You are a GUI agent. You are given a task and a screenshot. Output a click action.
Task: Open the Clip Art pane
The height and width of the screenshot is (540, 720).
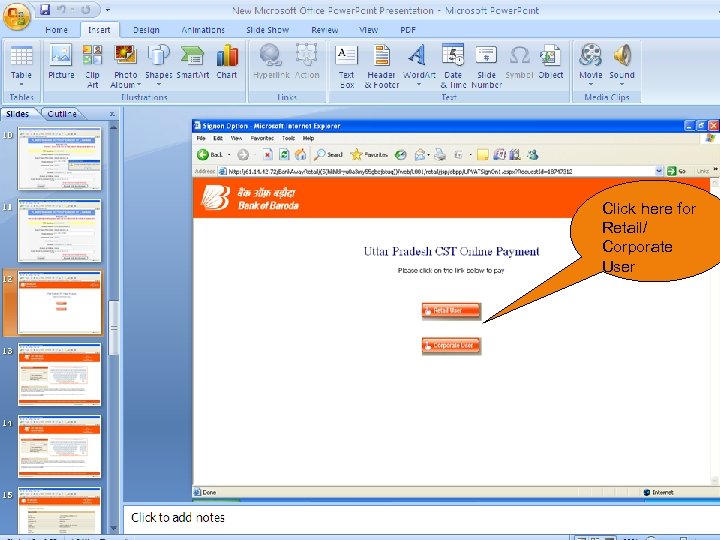click(x=92, y=66)
